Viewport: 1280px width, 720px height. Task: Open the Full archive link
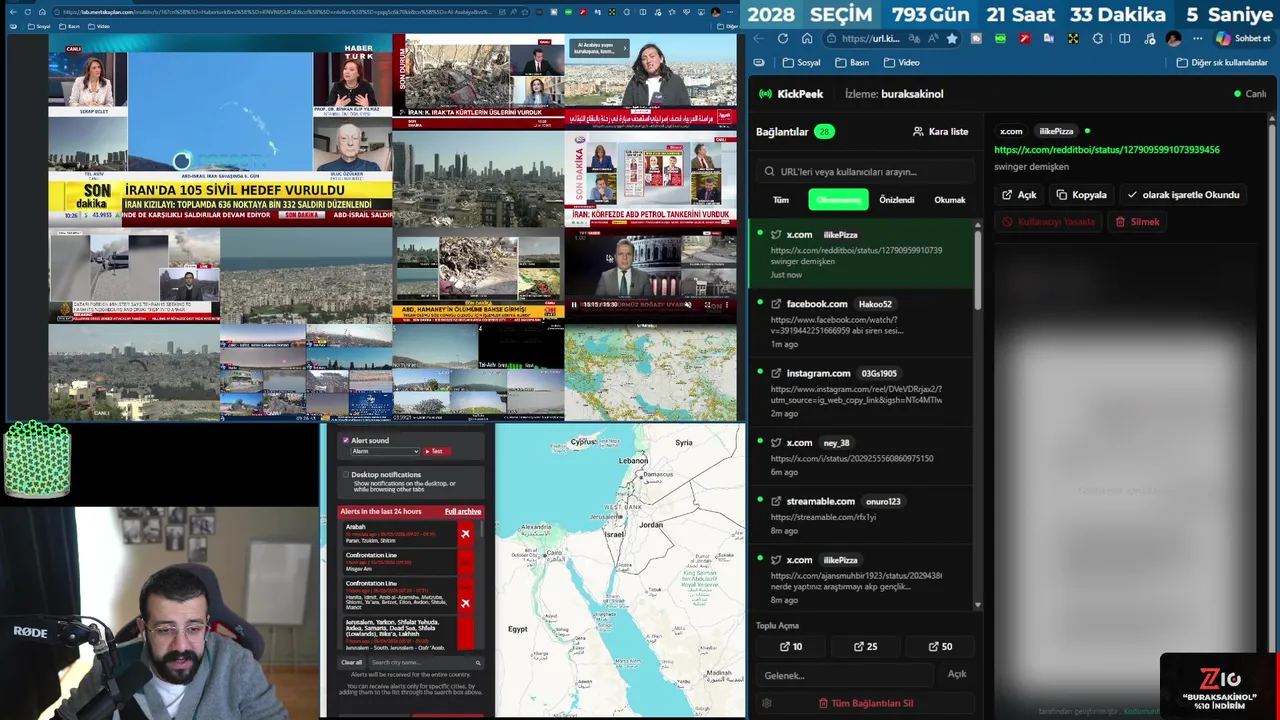click(463, 511)
